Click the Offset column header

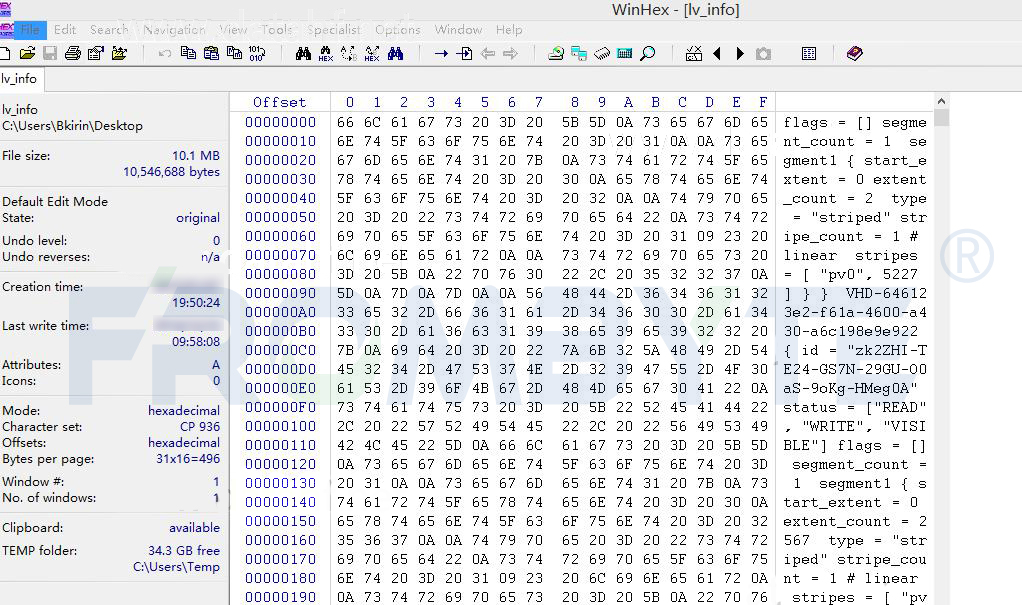point(280,102)
